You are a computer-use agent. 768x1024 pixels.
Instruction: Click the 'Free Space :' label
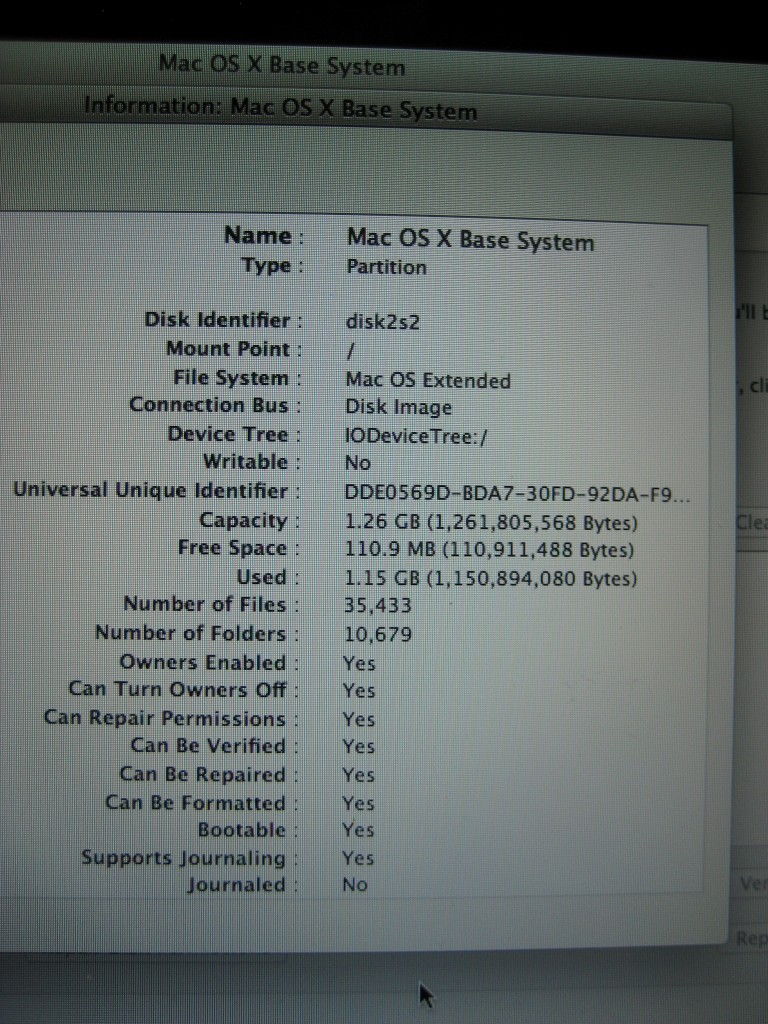239,548
